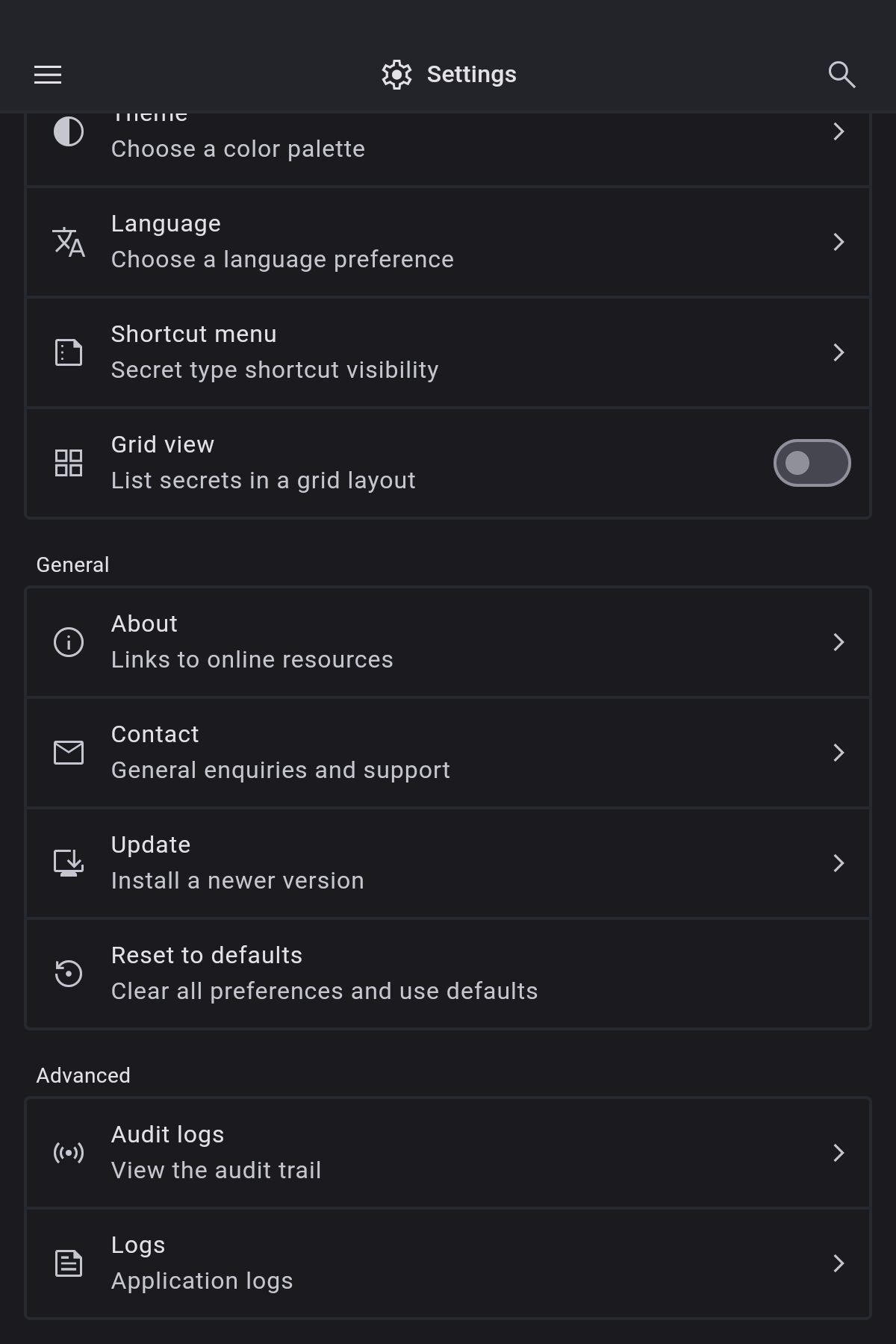Click the About info circle icon
The width and height of the screenshot is (896, 1344).
point(69,642)
